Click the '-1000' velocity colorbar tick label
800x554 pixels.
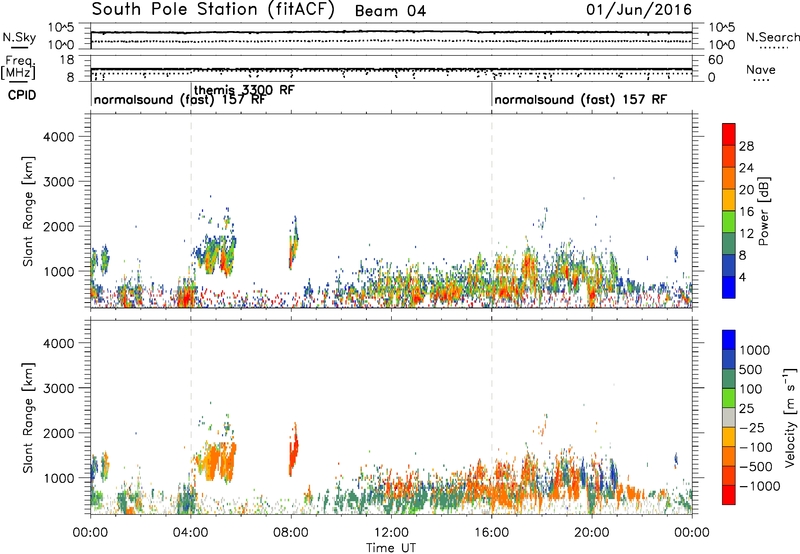click(760, 486)
